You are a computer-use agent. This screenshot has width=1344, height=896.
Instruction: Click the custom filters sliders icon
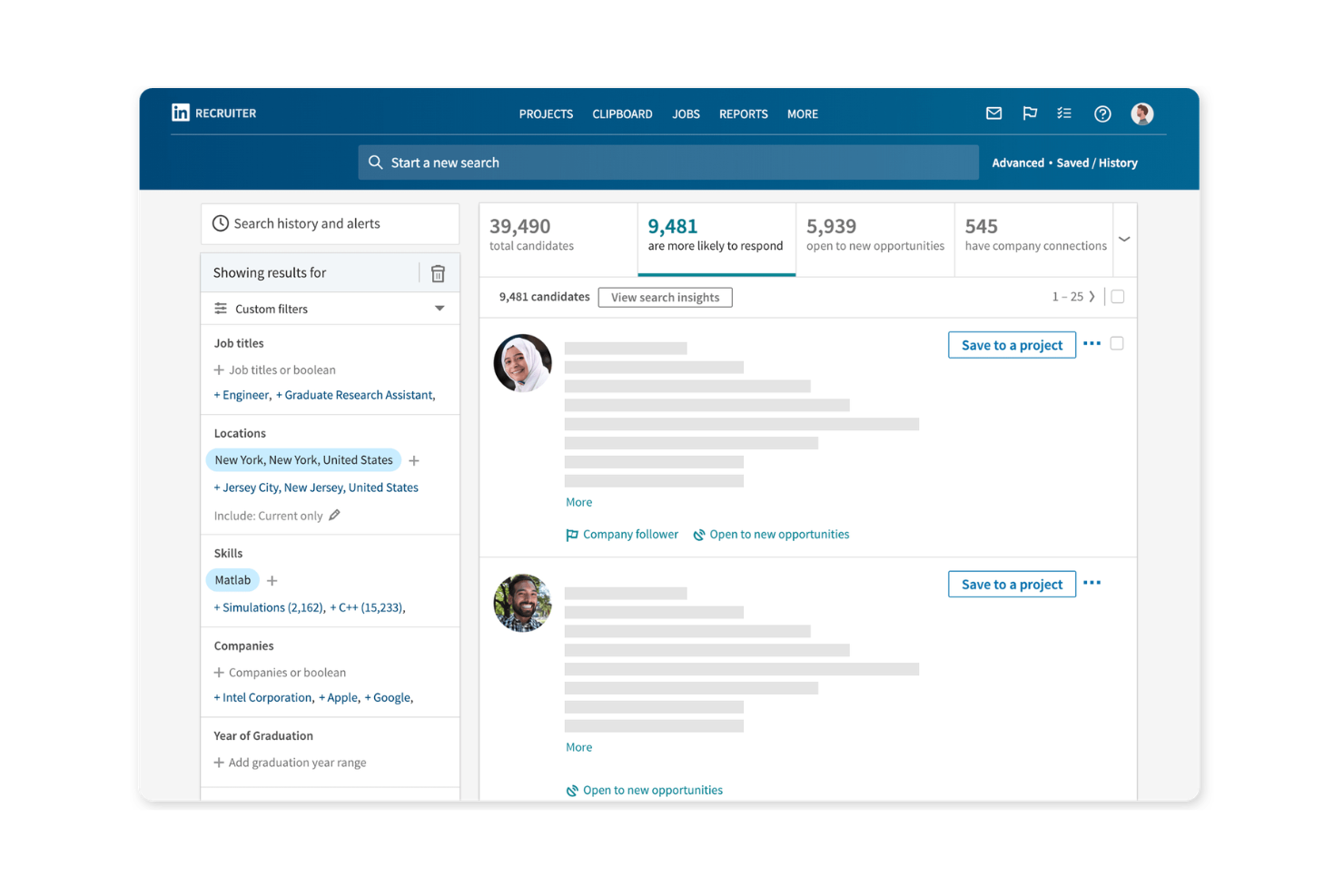(x=221, y=309)
